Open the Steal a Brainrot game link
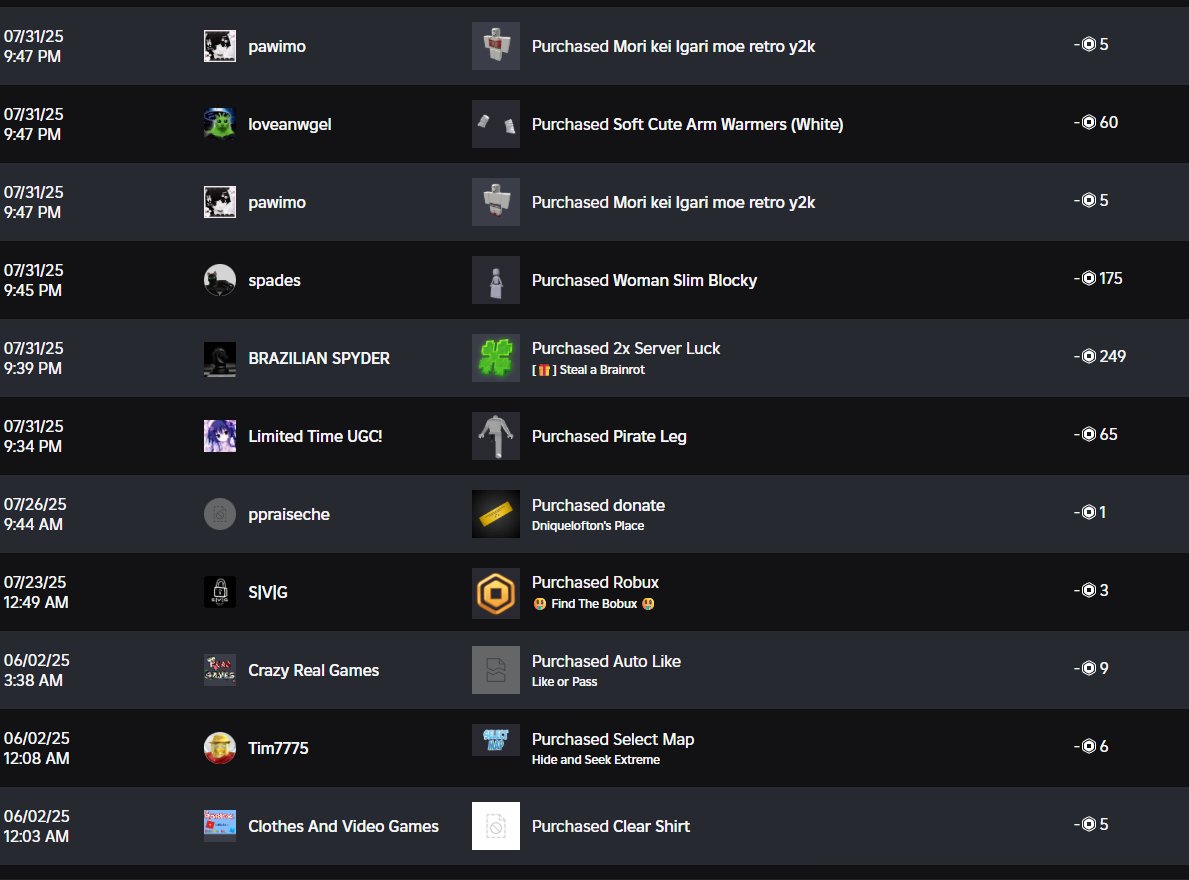Viewport: 1189px width, 880px height. (x=588, y=370)
